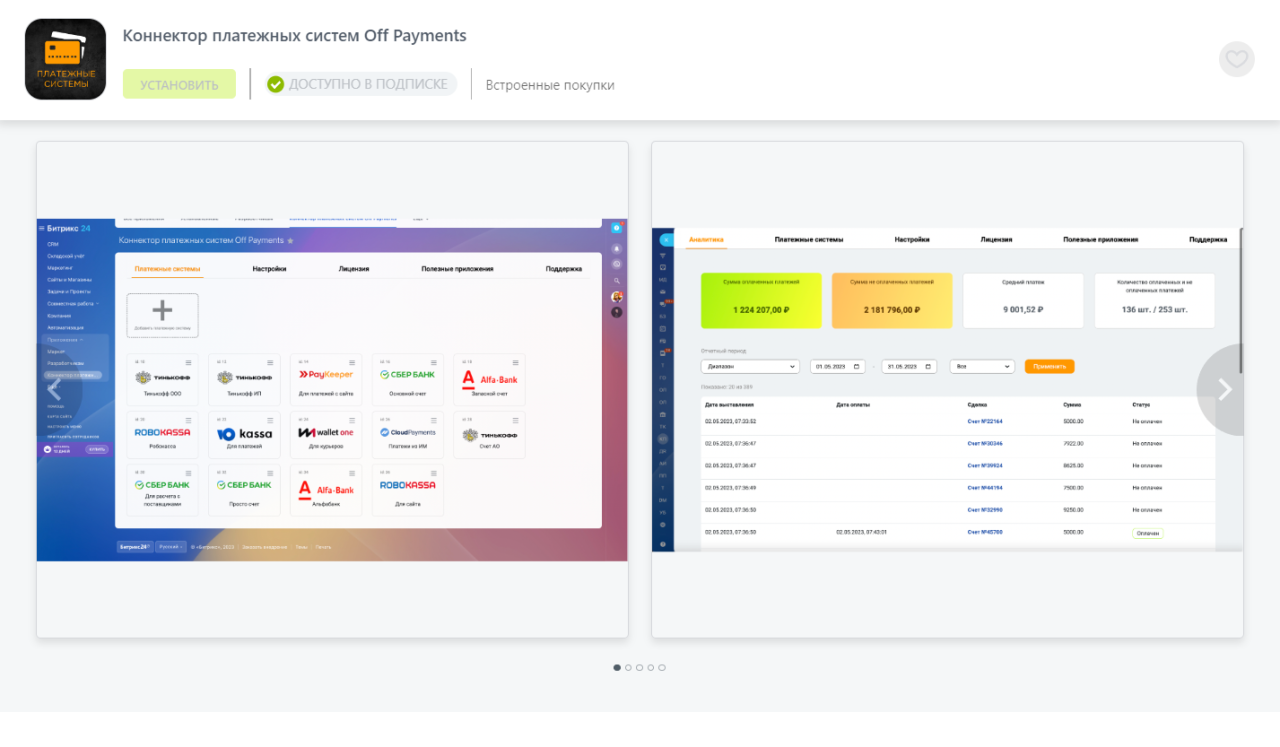Go to fifth carousel pagination dot
1280x747 pixels.
pos(662,667)
